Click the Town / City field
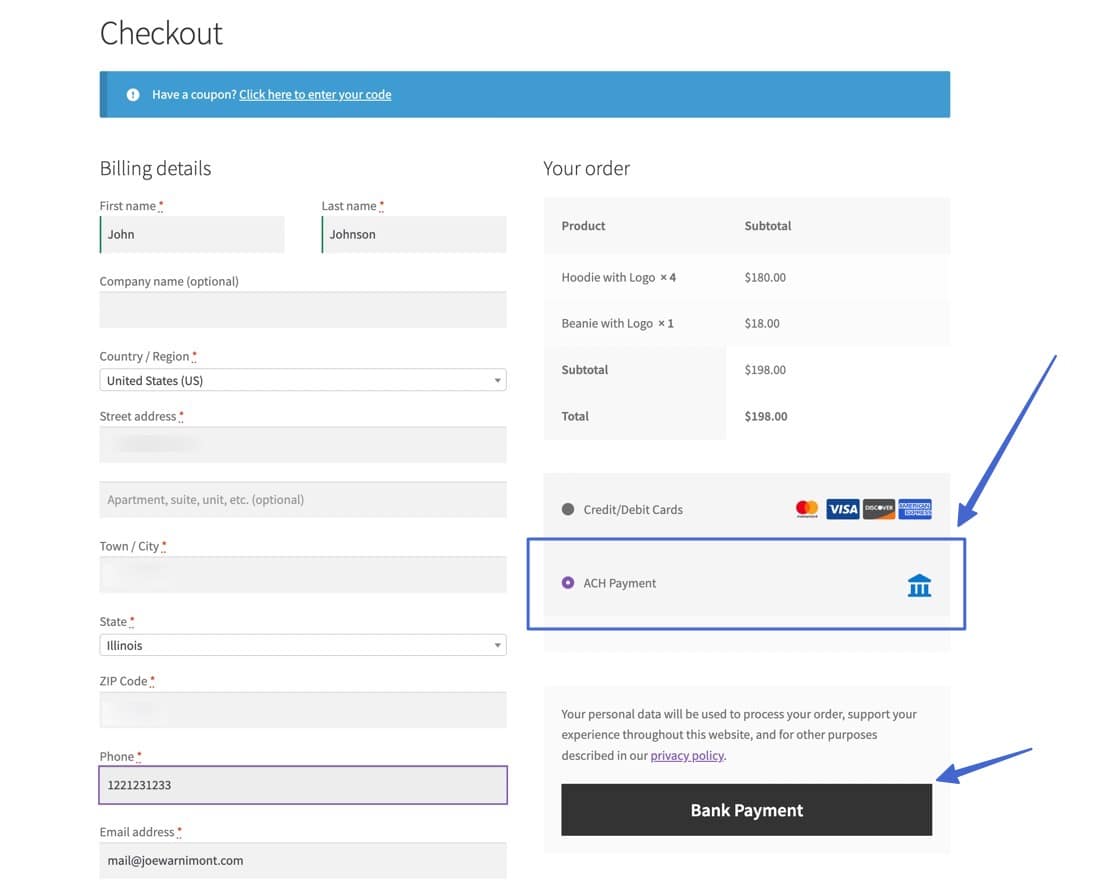Screen dimensions: 1099x891 tap(302, 574)
